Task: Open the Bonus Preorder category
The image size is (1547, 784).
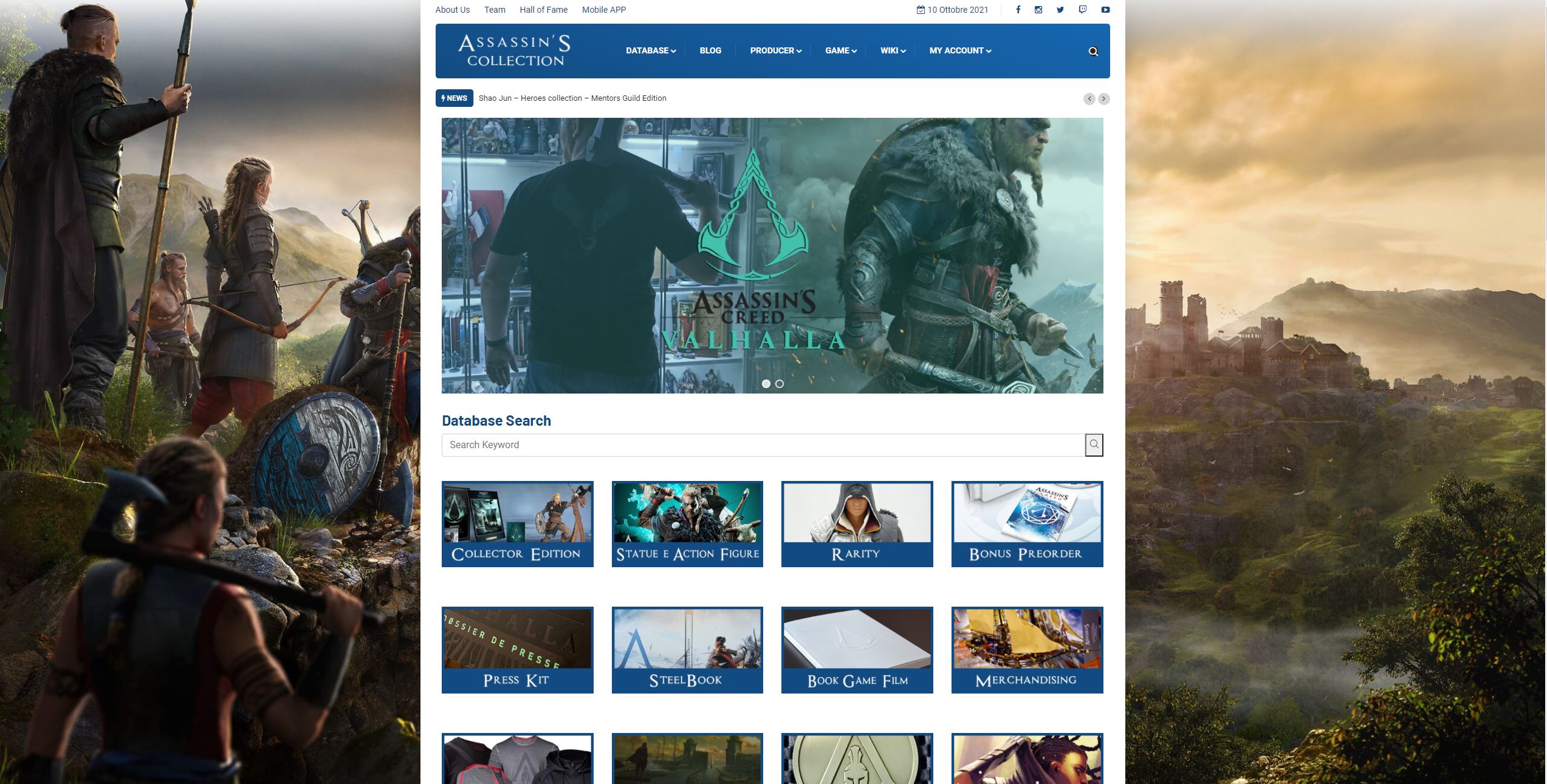Action: coord(1027,524)
